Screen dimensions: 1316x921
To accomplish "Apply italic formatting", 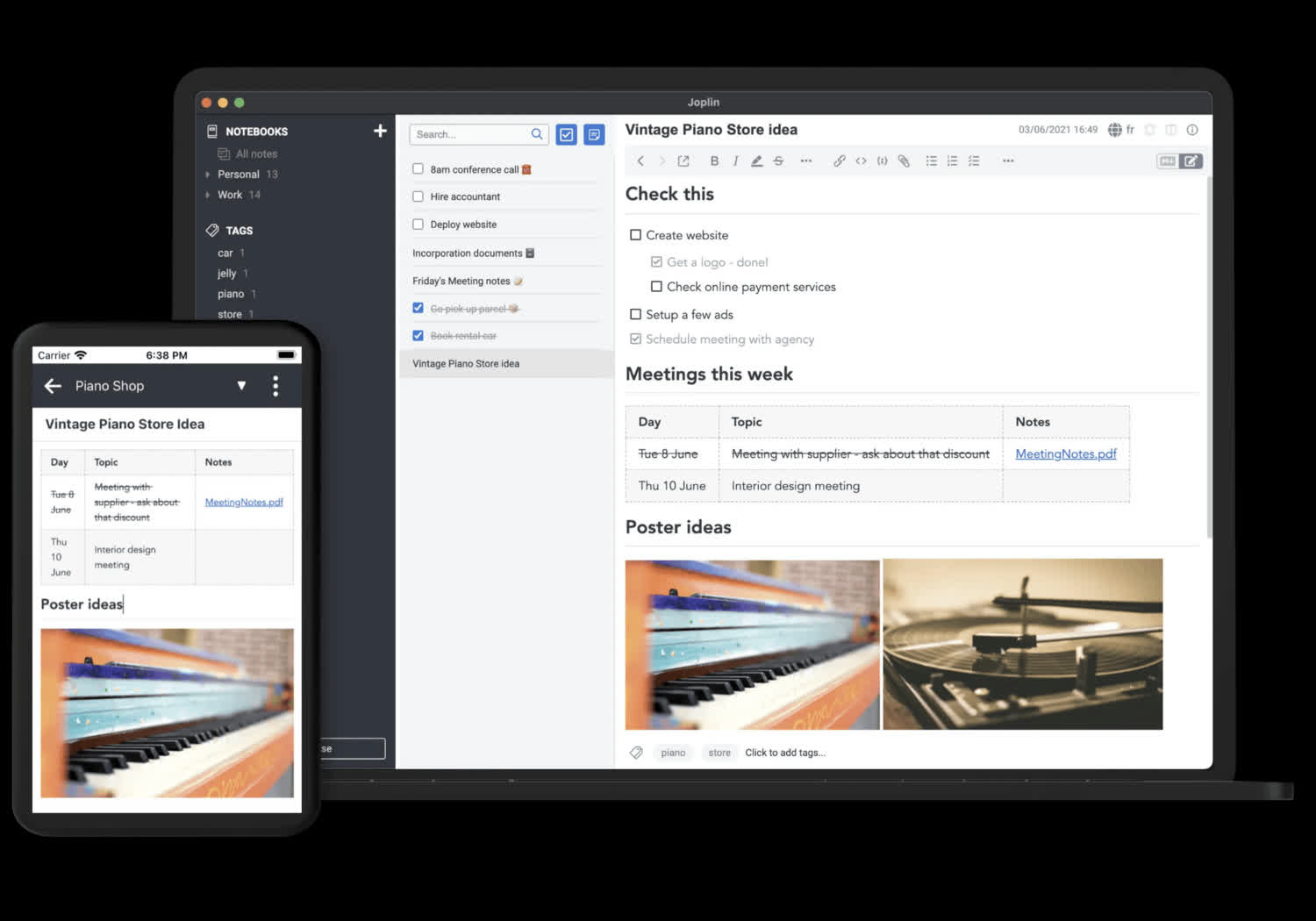I will pyautogui.click(x=735, y=161).
